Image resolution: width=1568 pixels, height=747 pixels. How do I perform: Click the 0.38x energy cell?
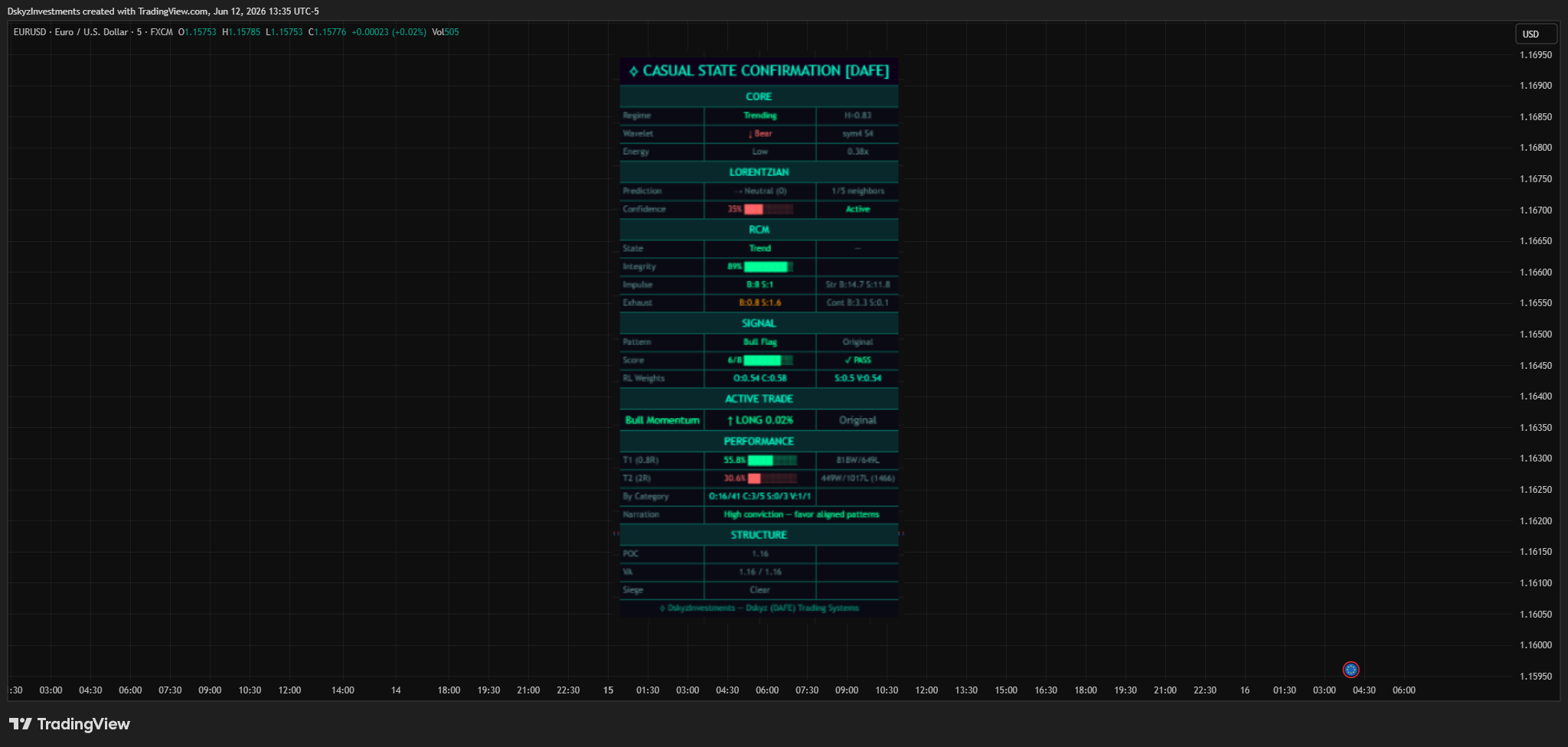pyautogui.click(x=857, y=152)
